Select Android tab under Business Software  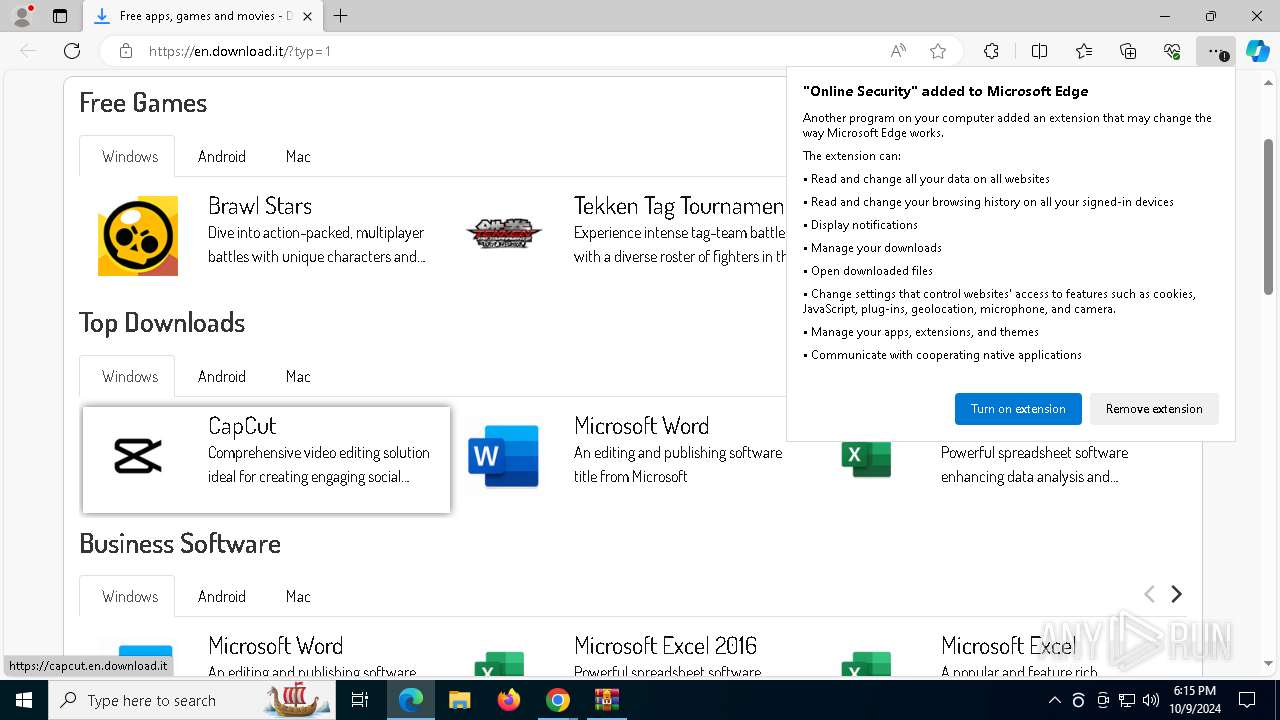[222, 596]
